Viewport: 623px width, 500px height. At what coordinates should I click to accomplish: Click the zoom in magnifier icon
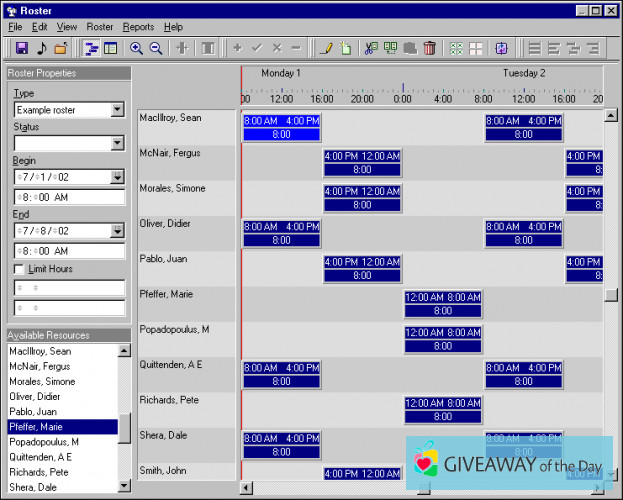[137, 48]
